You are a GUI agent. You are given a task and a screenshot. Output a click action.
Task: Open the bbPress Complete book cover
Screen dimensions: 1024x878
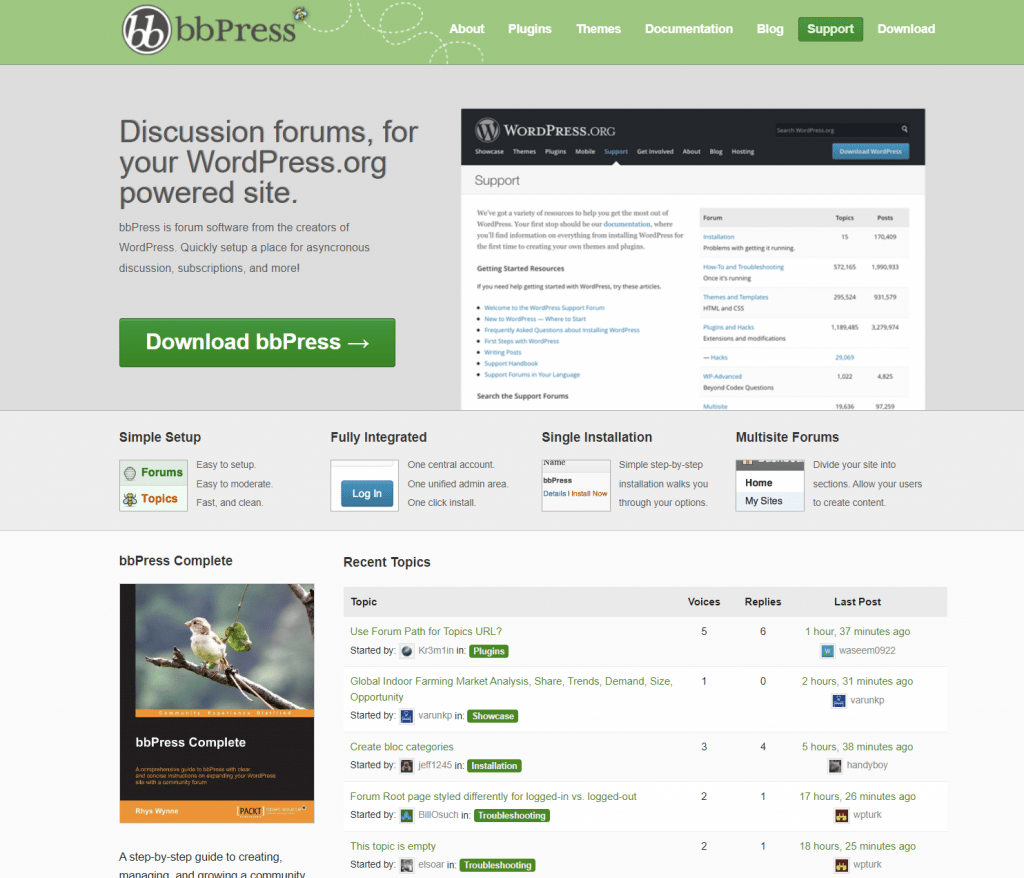[x=217, y=703]
